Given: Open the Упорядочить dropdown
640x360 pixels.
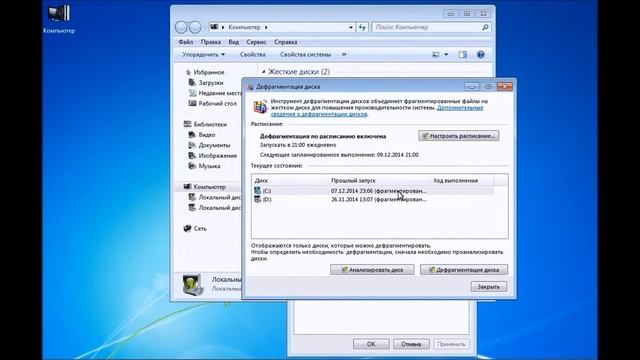Looking at the screenshot, I should tap(203, 54).
